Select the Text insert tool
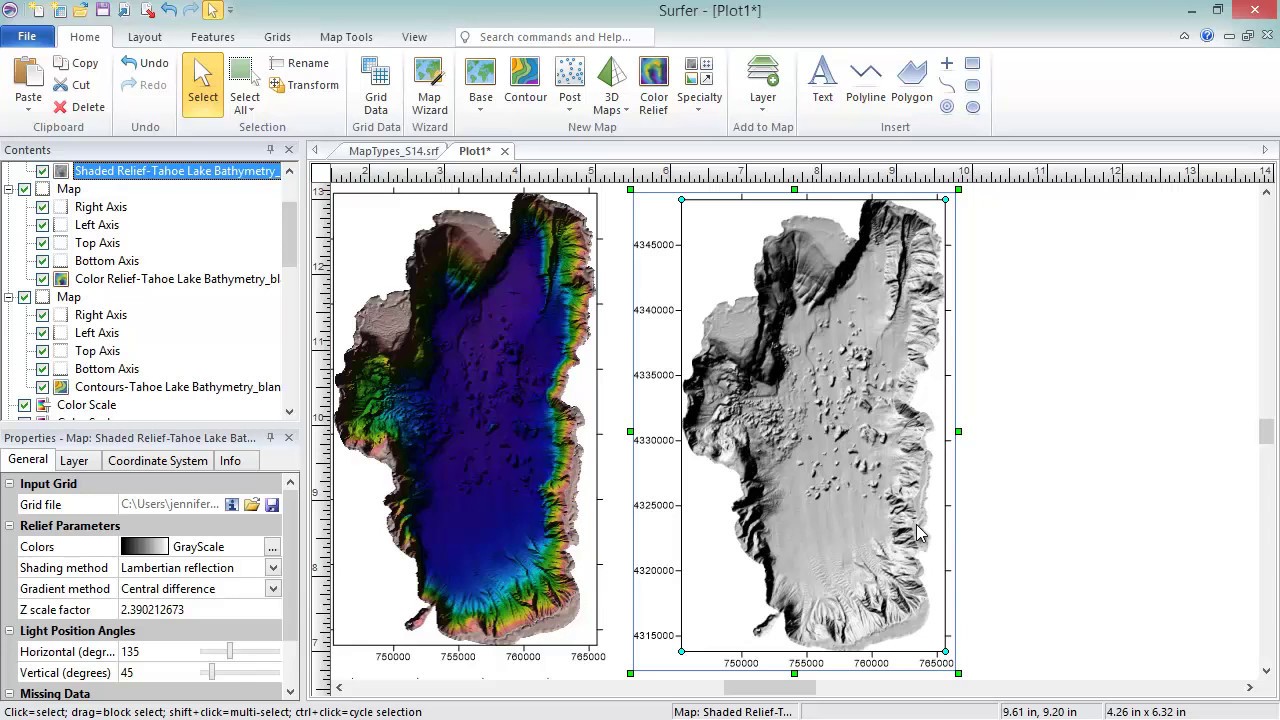This screenshot has width=1280, height=720. coord(822,80)
